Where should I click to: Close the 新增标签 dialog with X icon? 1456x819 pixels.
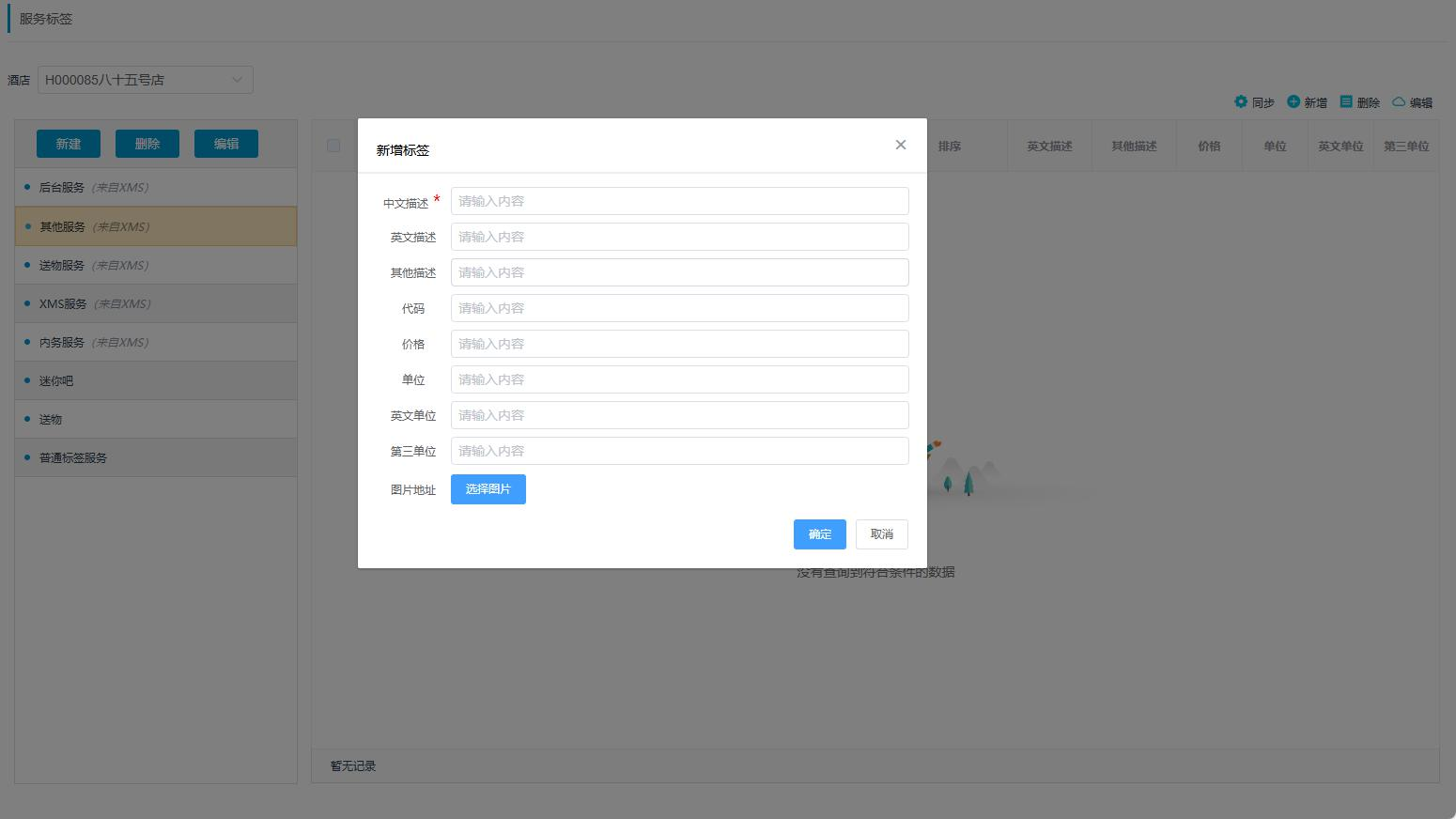pos(900,145)
